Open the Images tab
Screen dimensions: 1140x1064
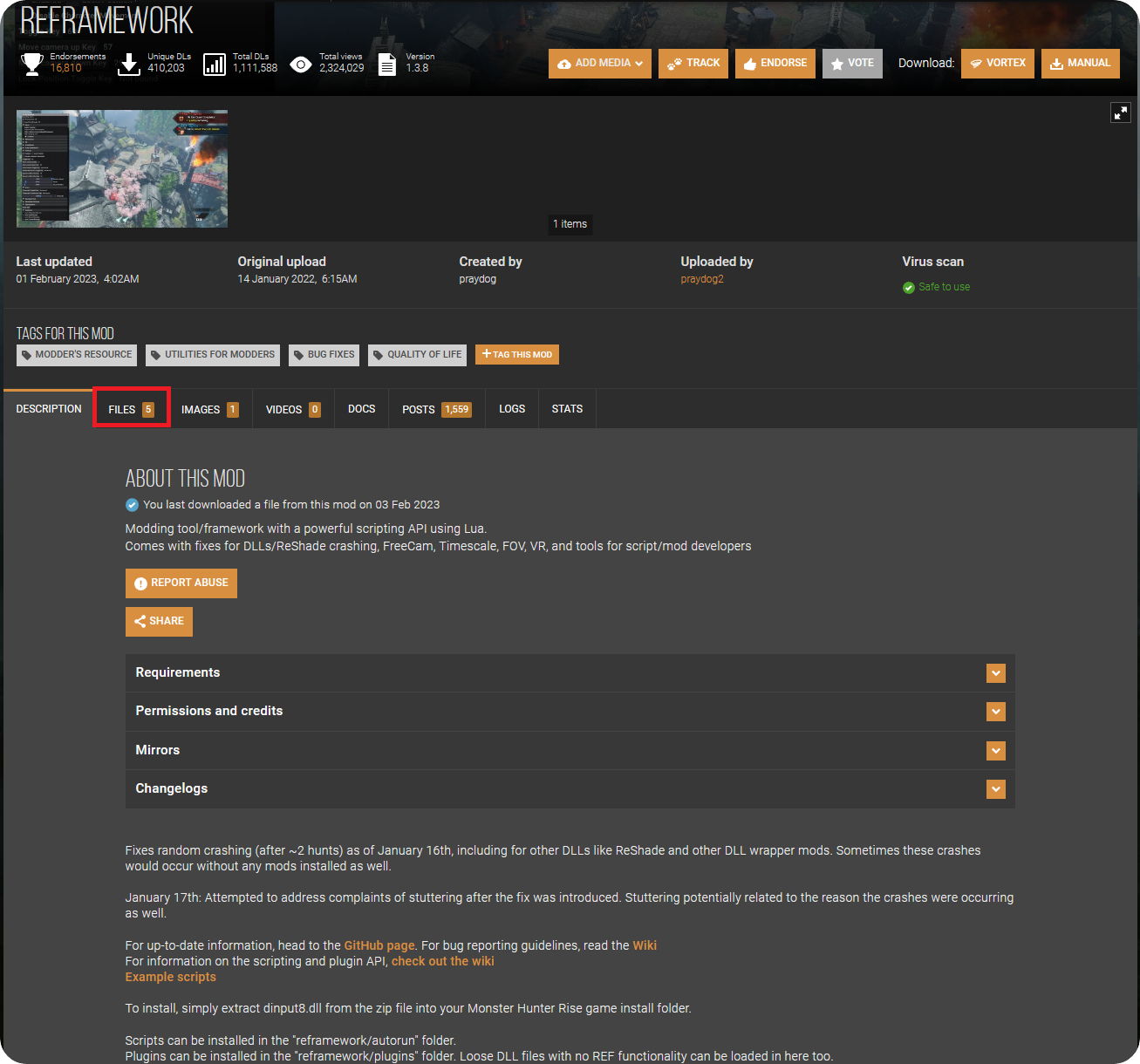[210, 409]
